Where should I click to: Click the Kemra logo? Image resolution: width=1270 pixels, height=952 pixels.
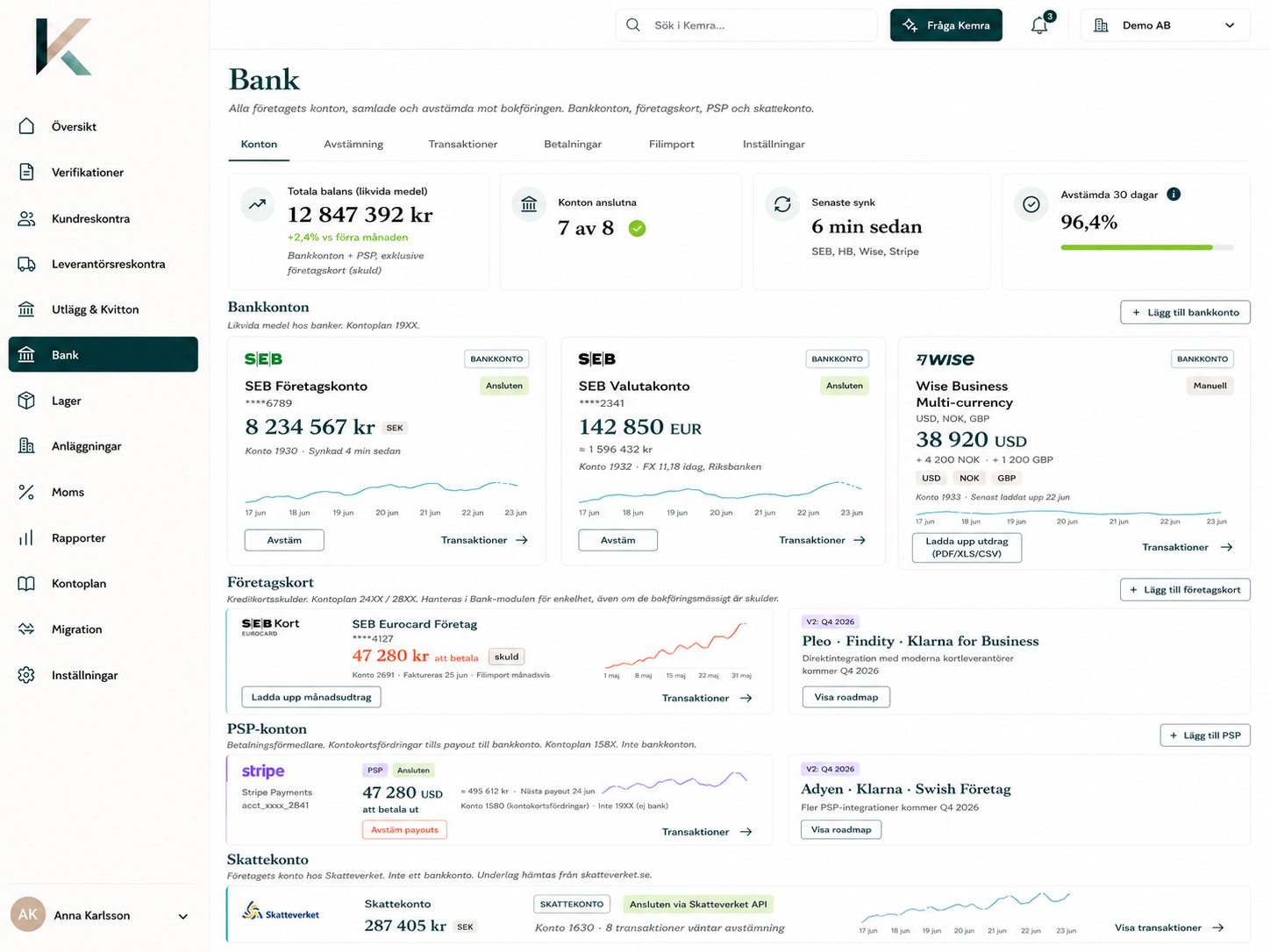pyautogui.click(x=63, y=47)
